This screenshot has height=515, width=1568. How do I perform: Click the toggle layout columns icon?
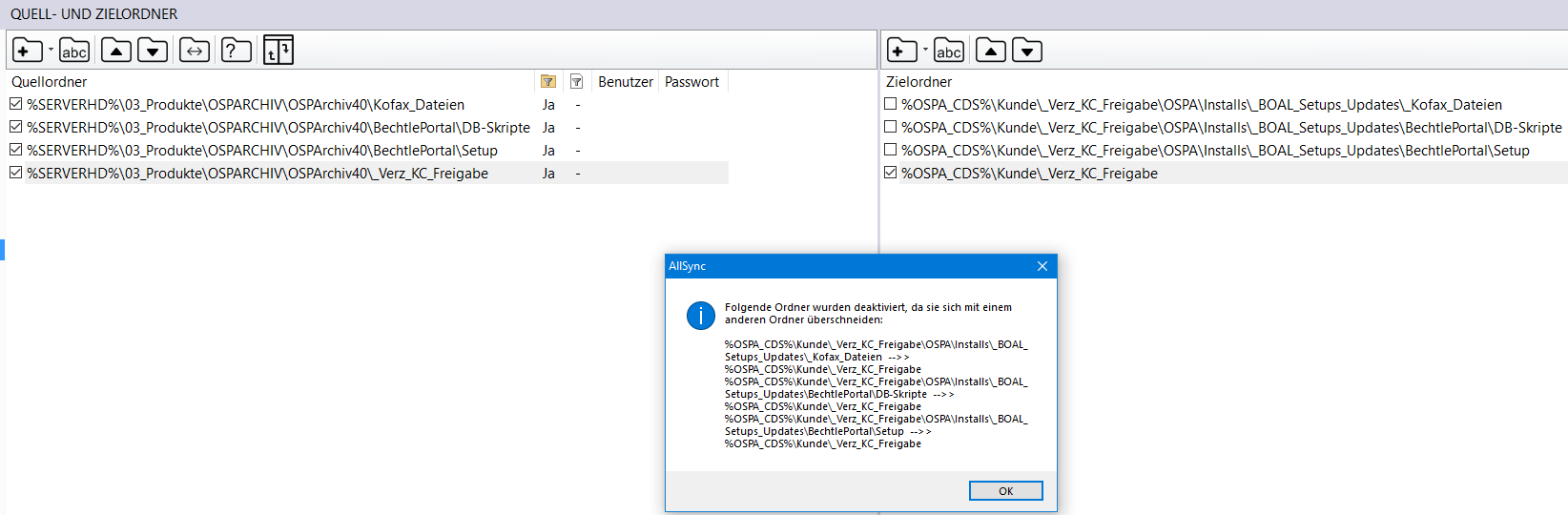[x=278, y=51]
